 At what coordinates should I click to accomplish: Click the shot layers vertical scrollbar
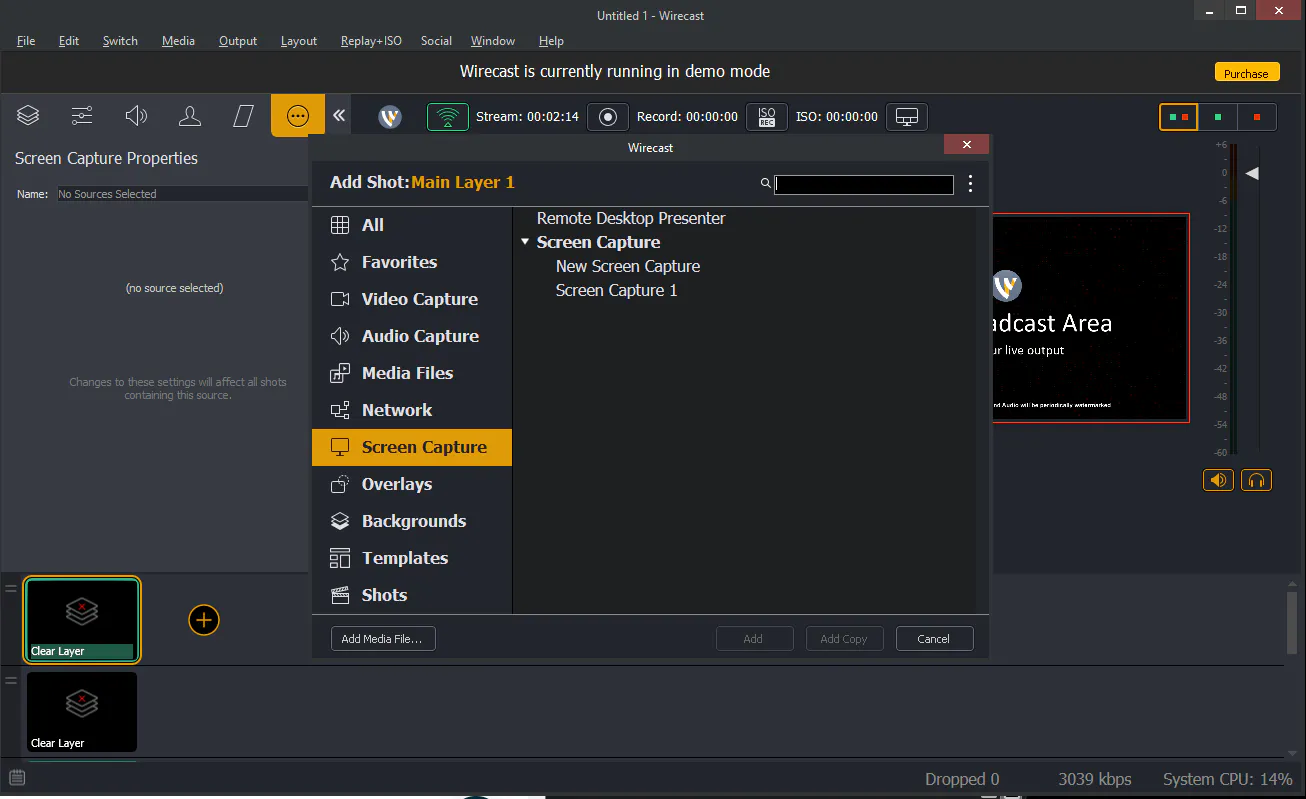1293,623
